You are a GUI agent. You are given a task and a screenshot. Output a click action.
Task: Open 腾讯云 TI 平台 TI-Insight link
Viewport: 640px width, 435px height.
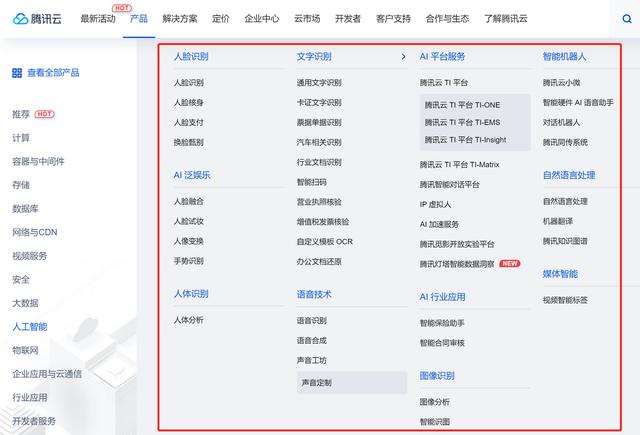click(465, 140)
